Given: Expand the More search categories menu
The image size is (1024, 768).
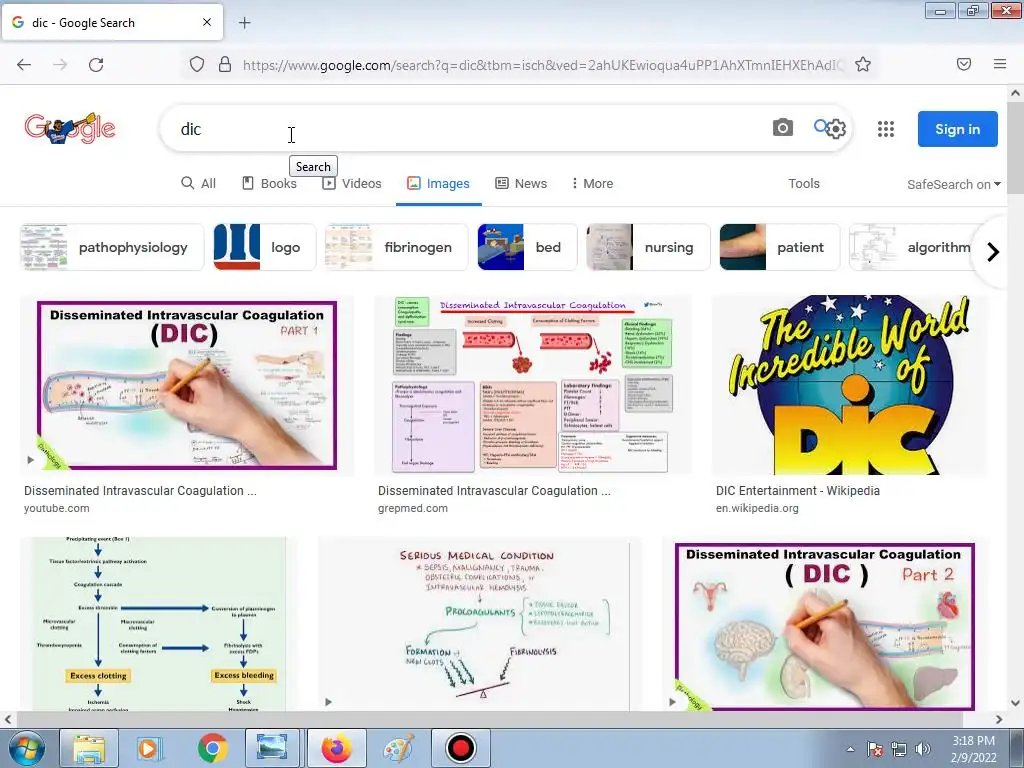Looking at the screenshot, I should point(592,184).
